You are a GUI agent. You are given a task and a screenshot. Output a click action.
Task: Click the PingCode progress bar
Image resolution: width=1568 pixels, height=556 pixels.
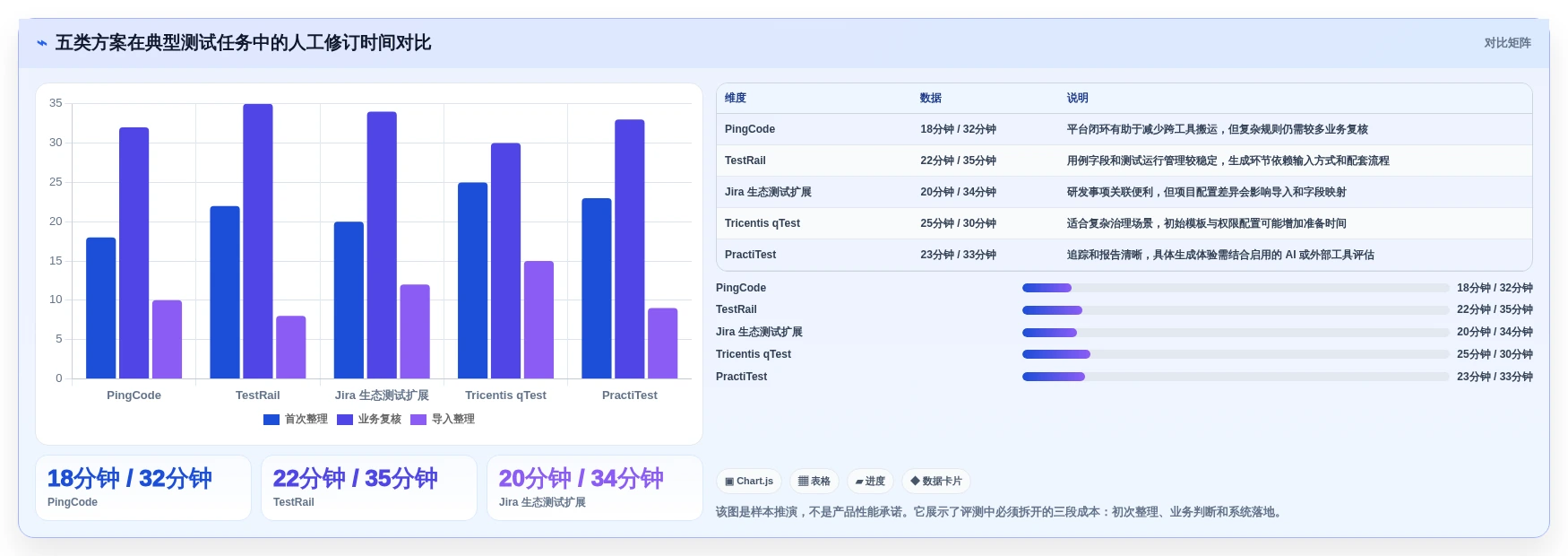tap(1236, 288)
